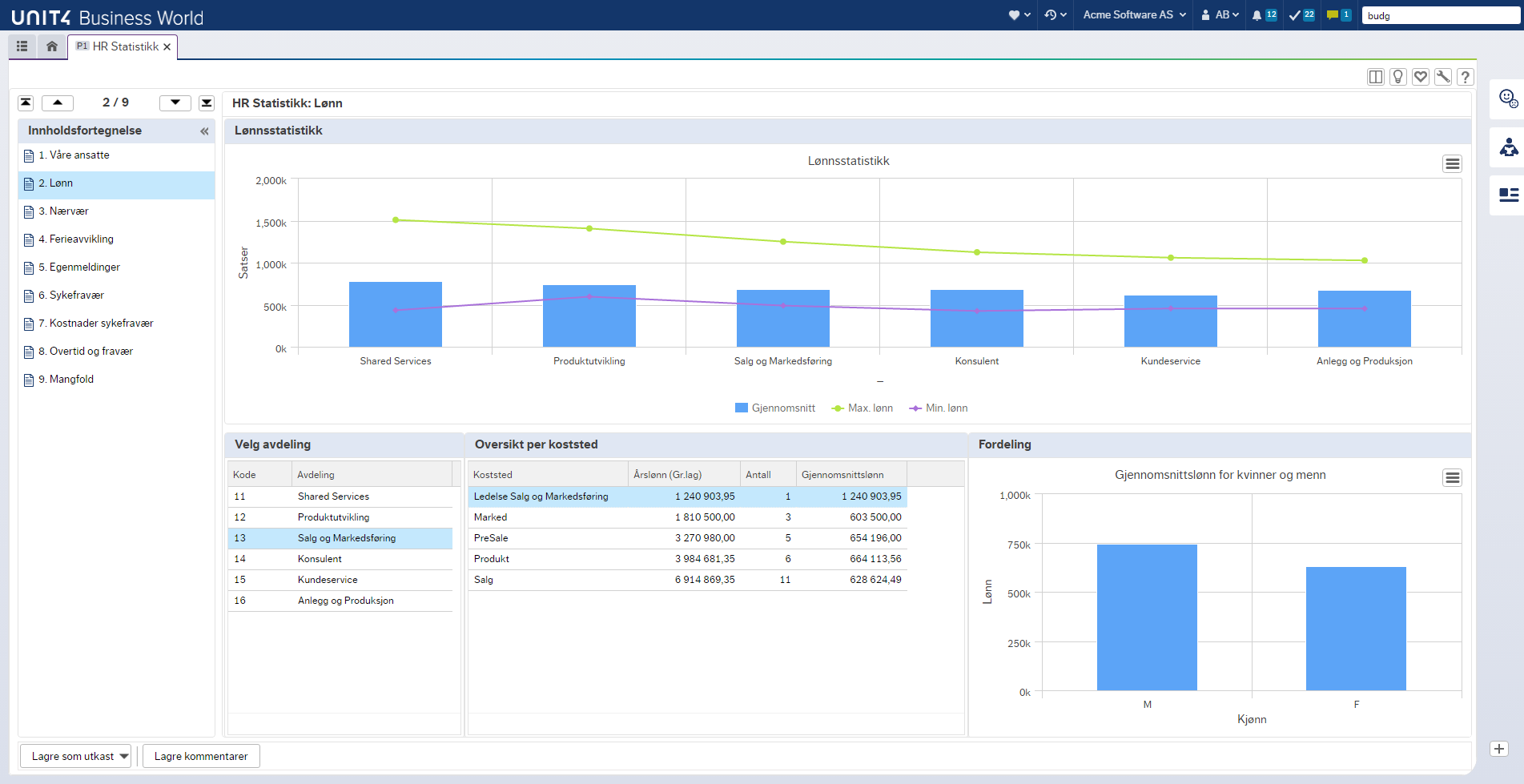
Task: Open the Lønnsstatistikk chart hamburger menu
Action: pyautogui.click(x=1452, y=163)
